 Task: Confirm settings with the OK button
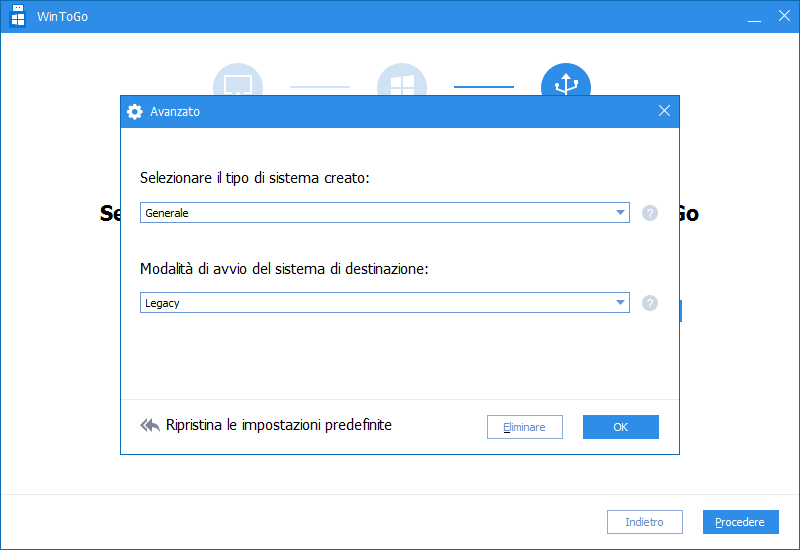click(620, 427)
